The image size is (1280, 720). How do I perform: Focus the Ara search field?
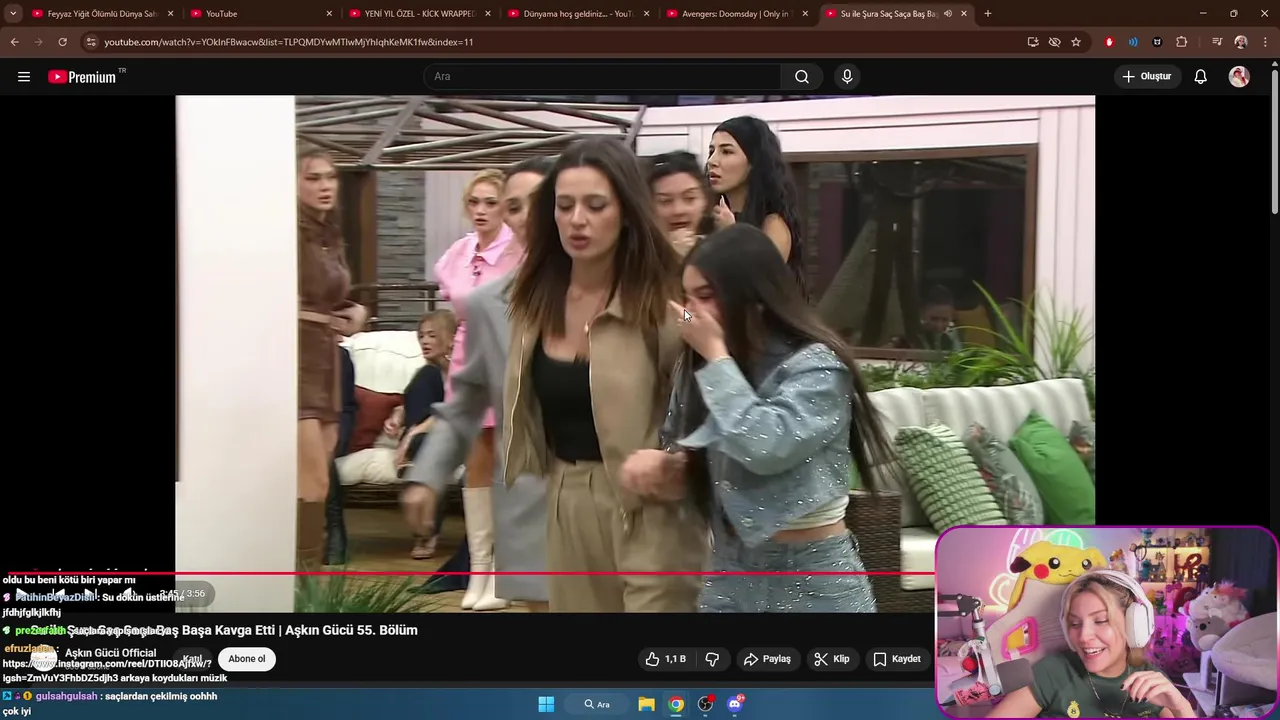tap(602, 77)
